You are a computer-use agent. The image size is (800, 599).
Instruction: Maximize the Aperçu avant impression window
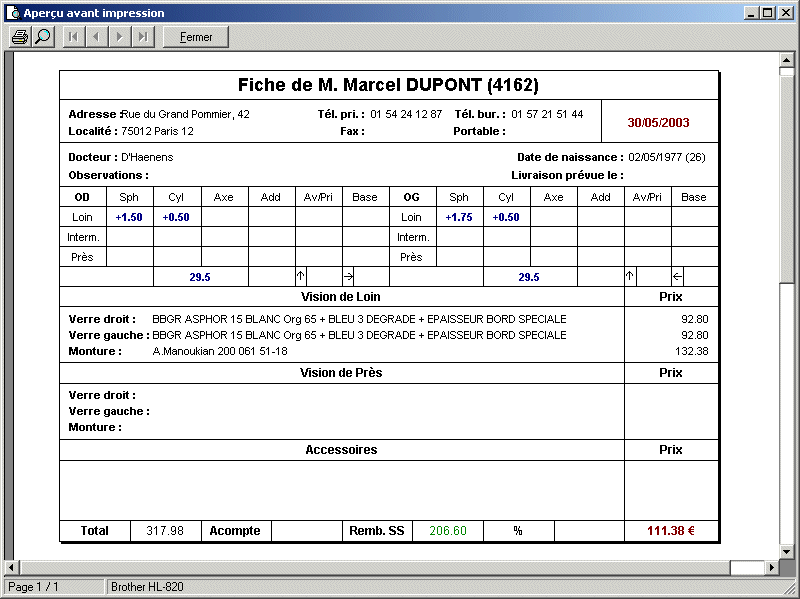coord(767,13)
